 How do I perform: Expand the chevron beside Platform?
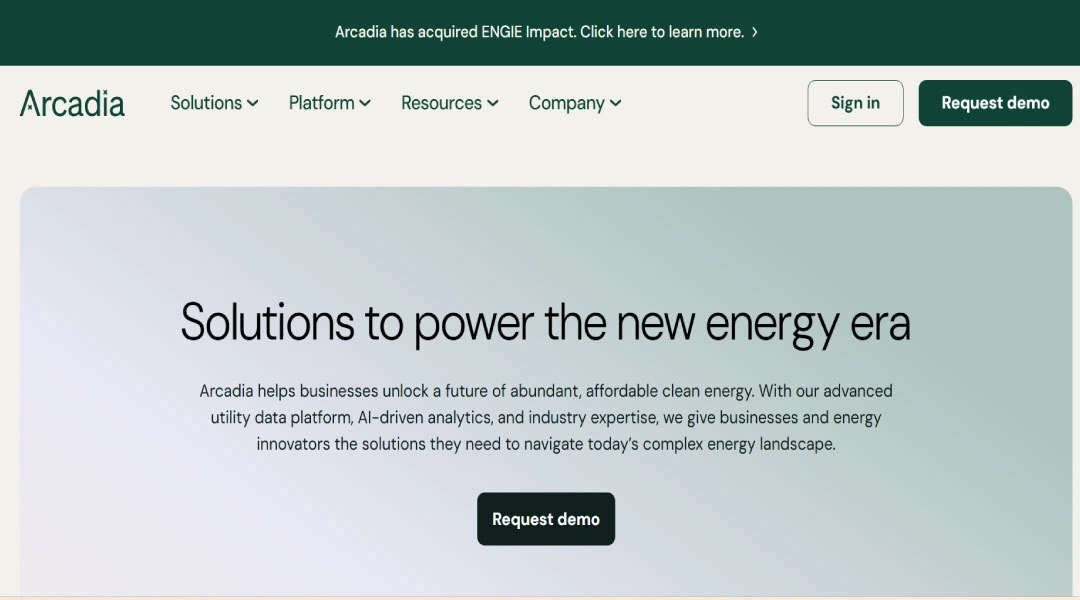365,103
